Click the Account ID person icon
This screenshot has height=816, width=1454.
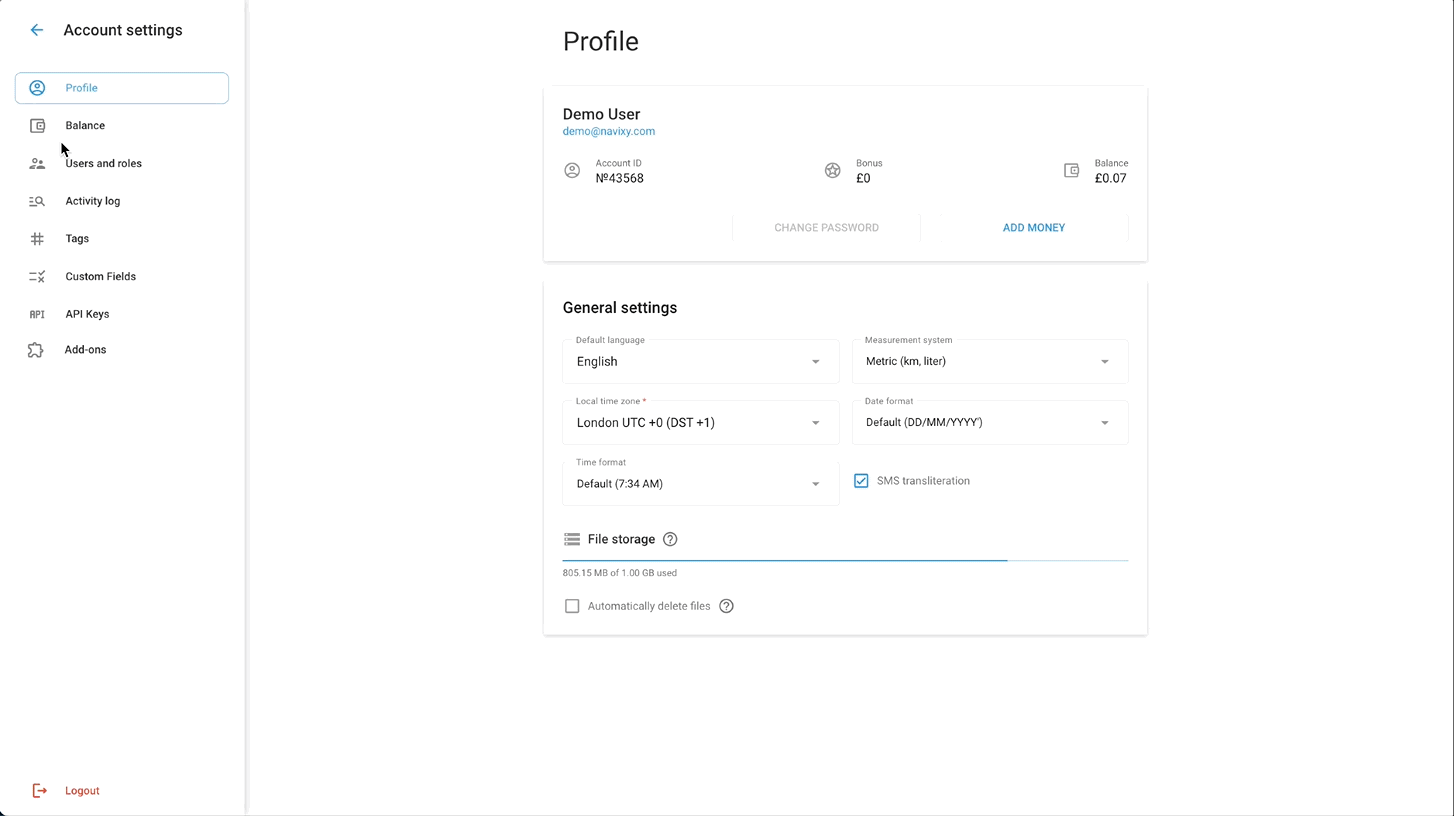click(572, 171)
